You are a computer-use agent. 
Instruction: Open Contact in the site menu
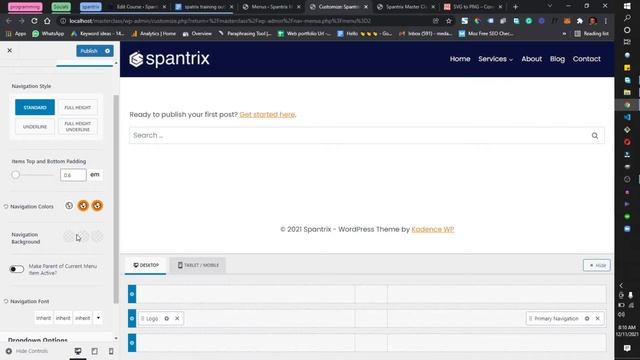(587, 59)
